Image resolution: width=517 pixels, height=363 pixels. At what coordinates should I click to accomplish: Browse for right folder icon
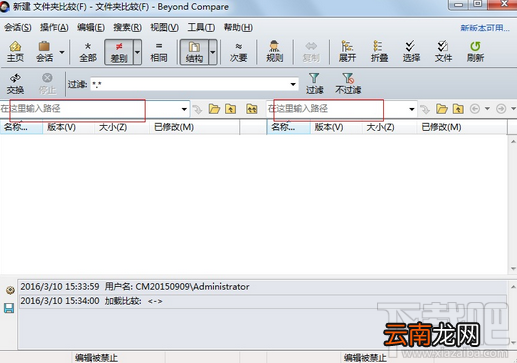point(442,109)
